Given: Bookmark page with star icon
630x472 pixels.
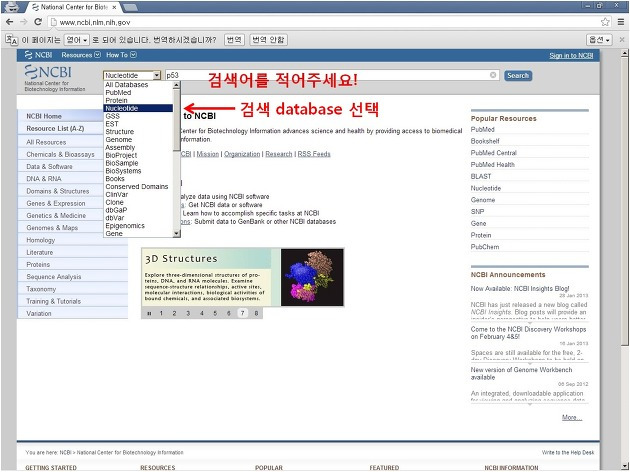Looking at the screenshot, I should click(x=605, y=22).
